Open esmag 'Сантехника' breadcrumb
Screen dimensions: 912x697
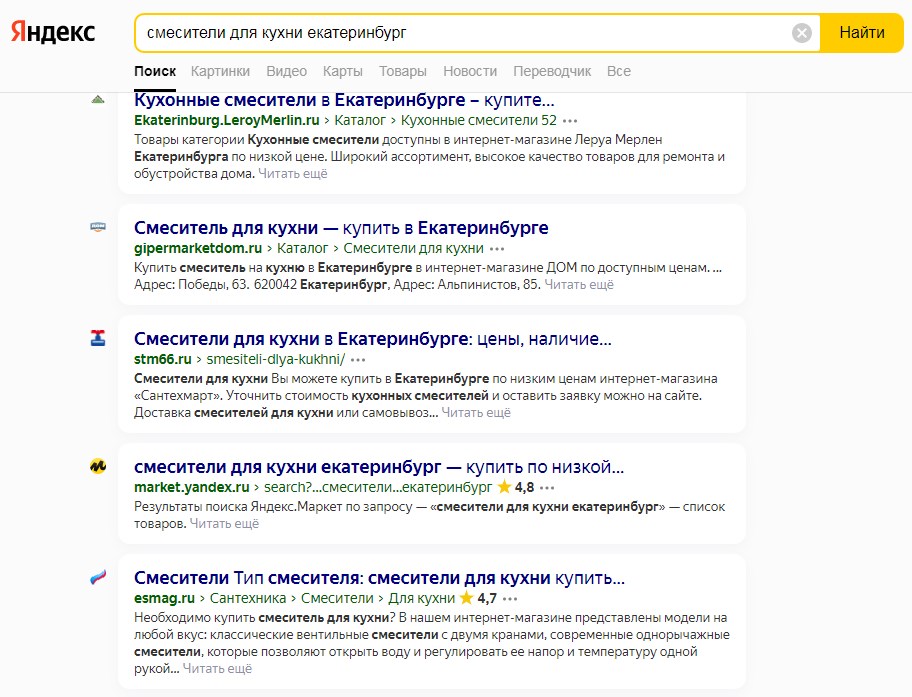click(248, 598)
